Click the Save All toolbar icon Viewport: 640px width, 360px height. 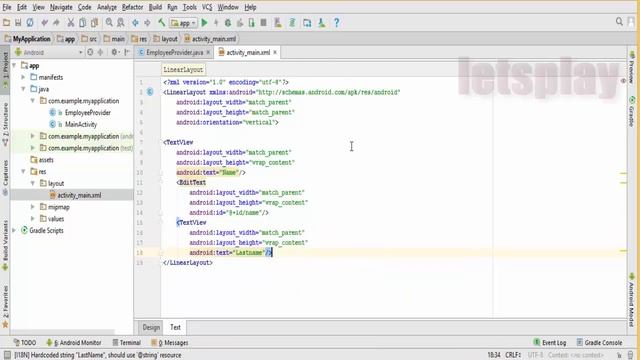(x=18, y=23)
